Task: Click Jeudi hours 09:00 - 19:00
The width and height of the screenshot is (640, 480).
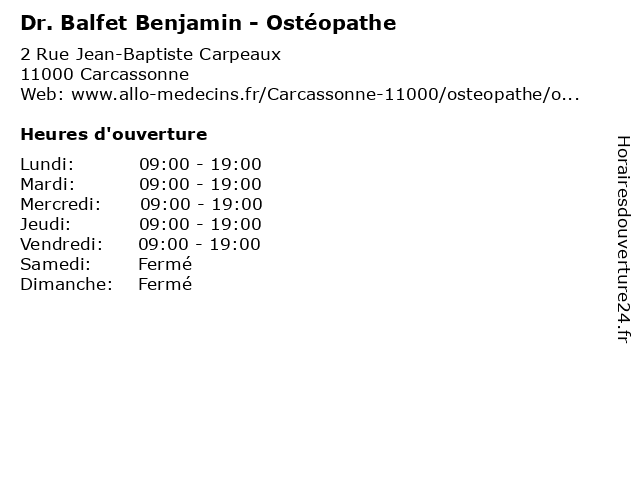Action: click(x=200, y=224)
